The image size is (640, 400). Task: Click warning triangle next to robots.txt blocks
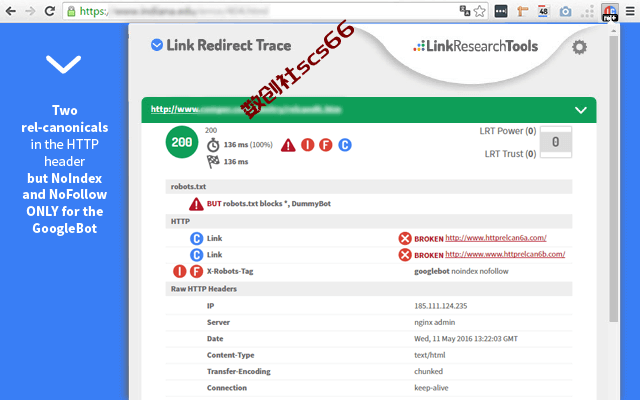[196, 204]
